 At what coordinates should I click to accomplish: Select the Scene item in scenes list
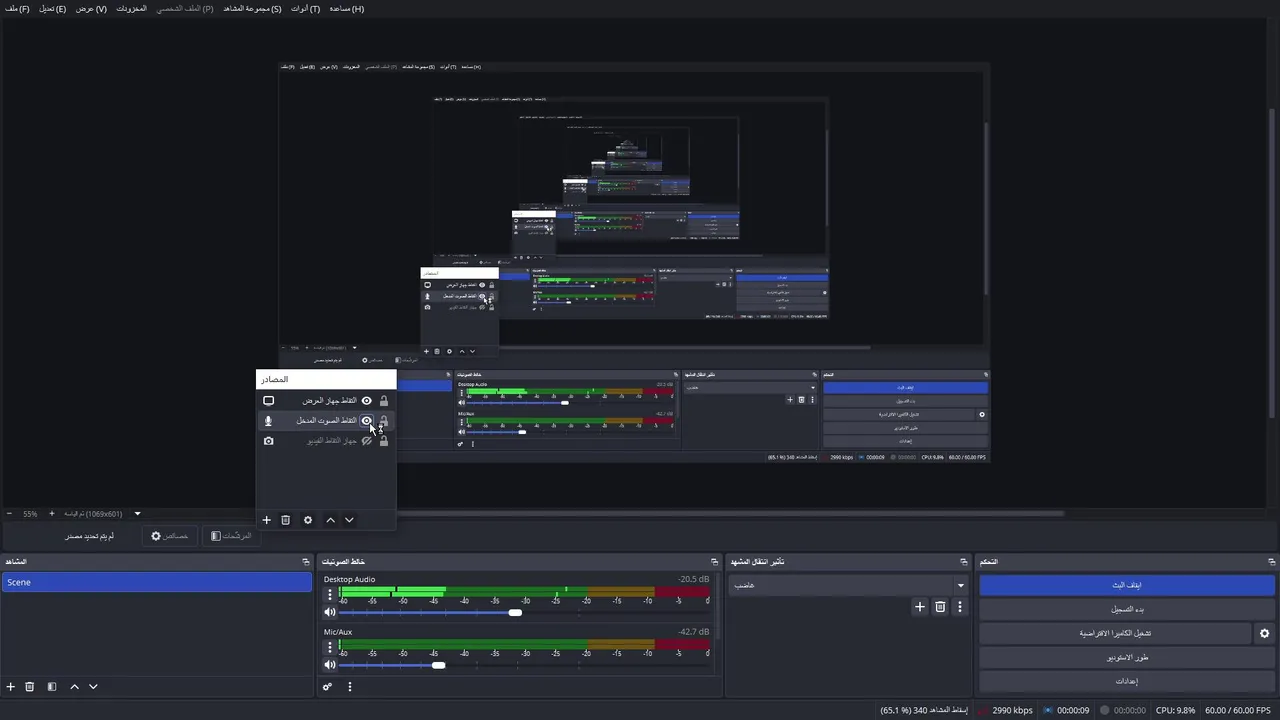[156, 582]
